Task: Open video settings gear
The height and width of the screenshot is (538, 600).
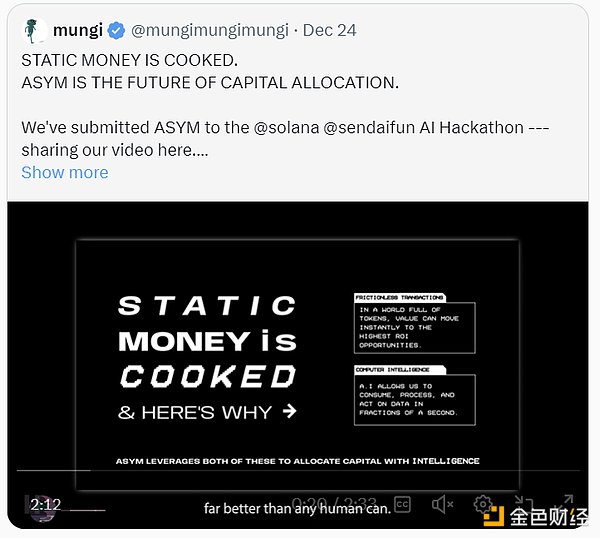Action: [483, 505]
